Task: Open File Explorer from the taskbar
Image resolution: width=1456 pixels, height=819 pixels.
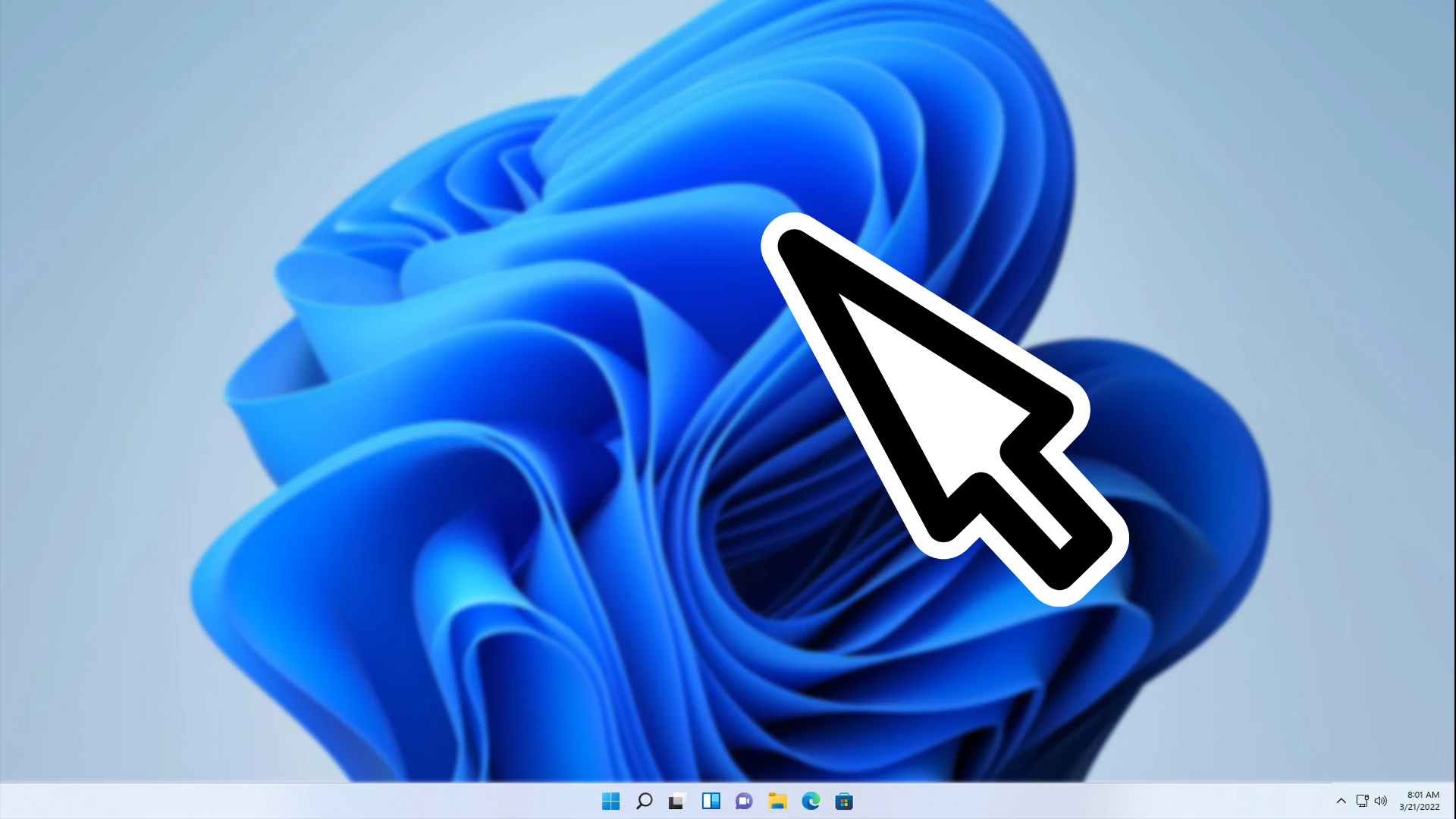Action: [x=777, y=801]
